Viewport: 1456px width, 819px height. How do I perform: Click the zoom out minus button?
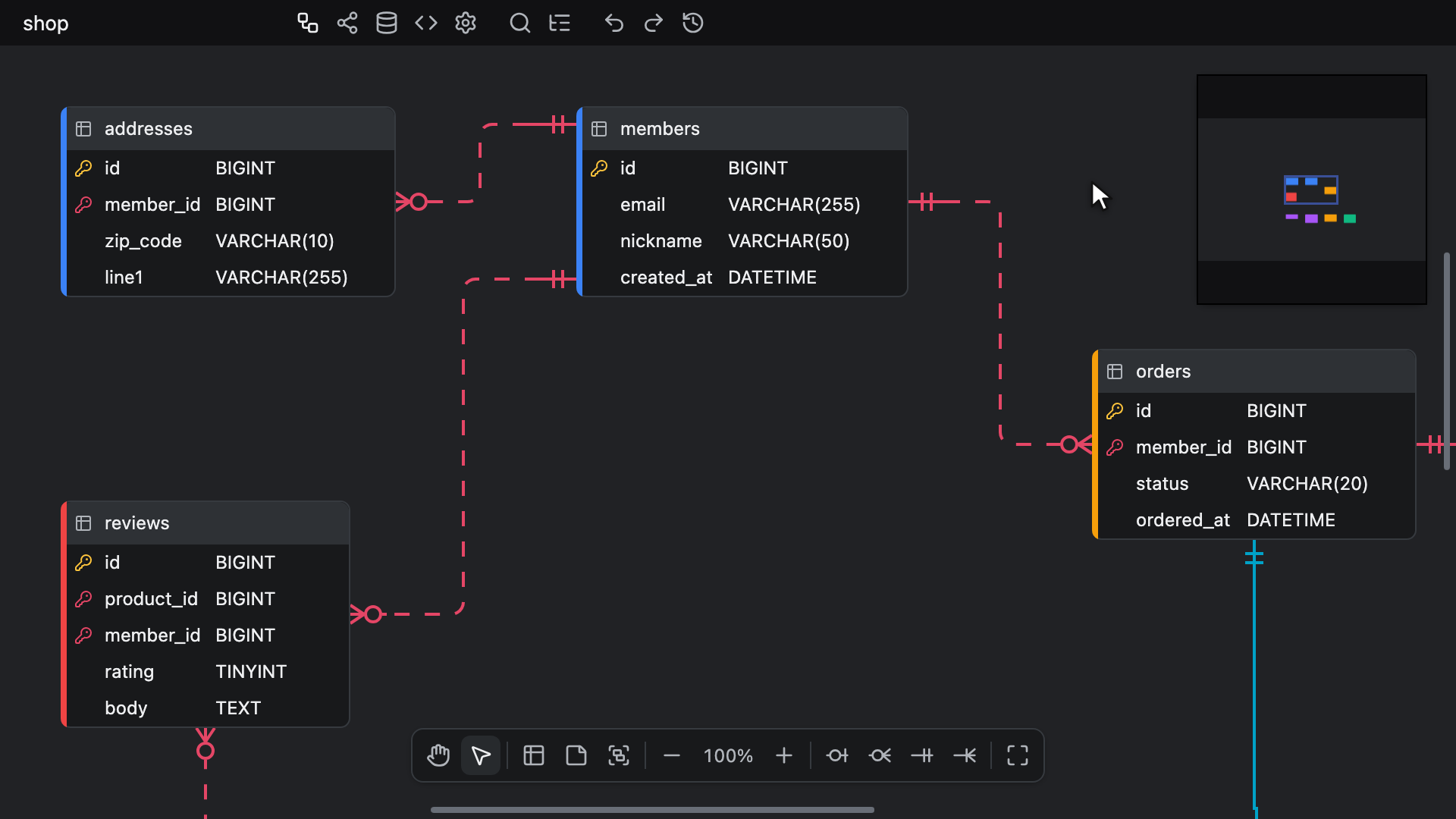tap(672, 755)
